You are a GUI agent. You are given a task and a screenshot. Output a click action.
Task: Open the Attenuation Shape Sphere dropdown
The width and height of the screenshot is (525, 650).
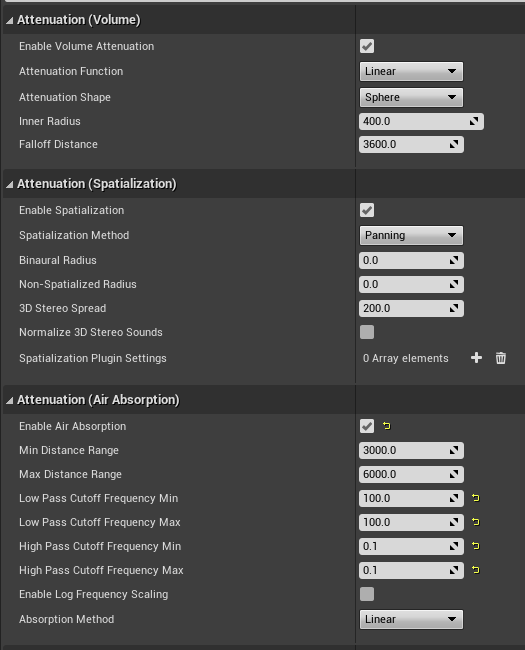click(x=411, y=97)
